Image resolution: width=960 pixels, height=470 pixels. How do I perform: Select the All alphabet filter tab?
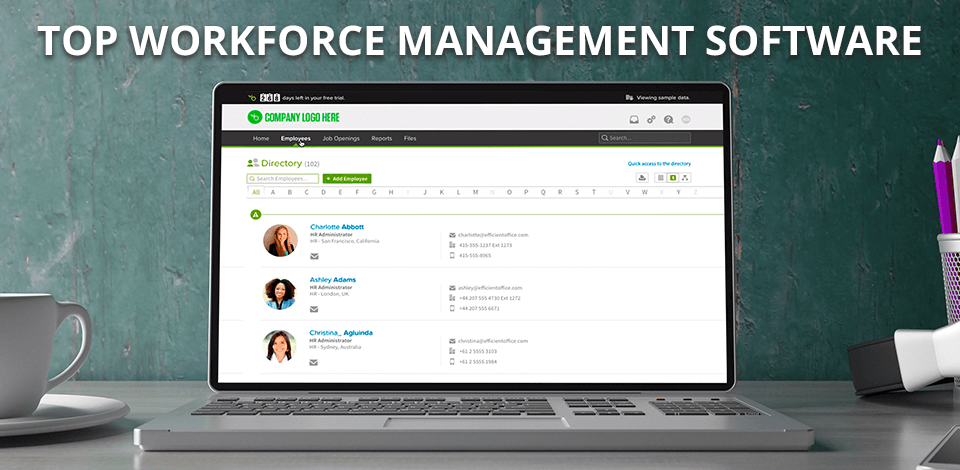(x=256, y=192)
